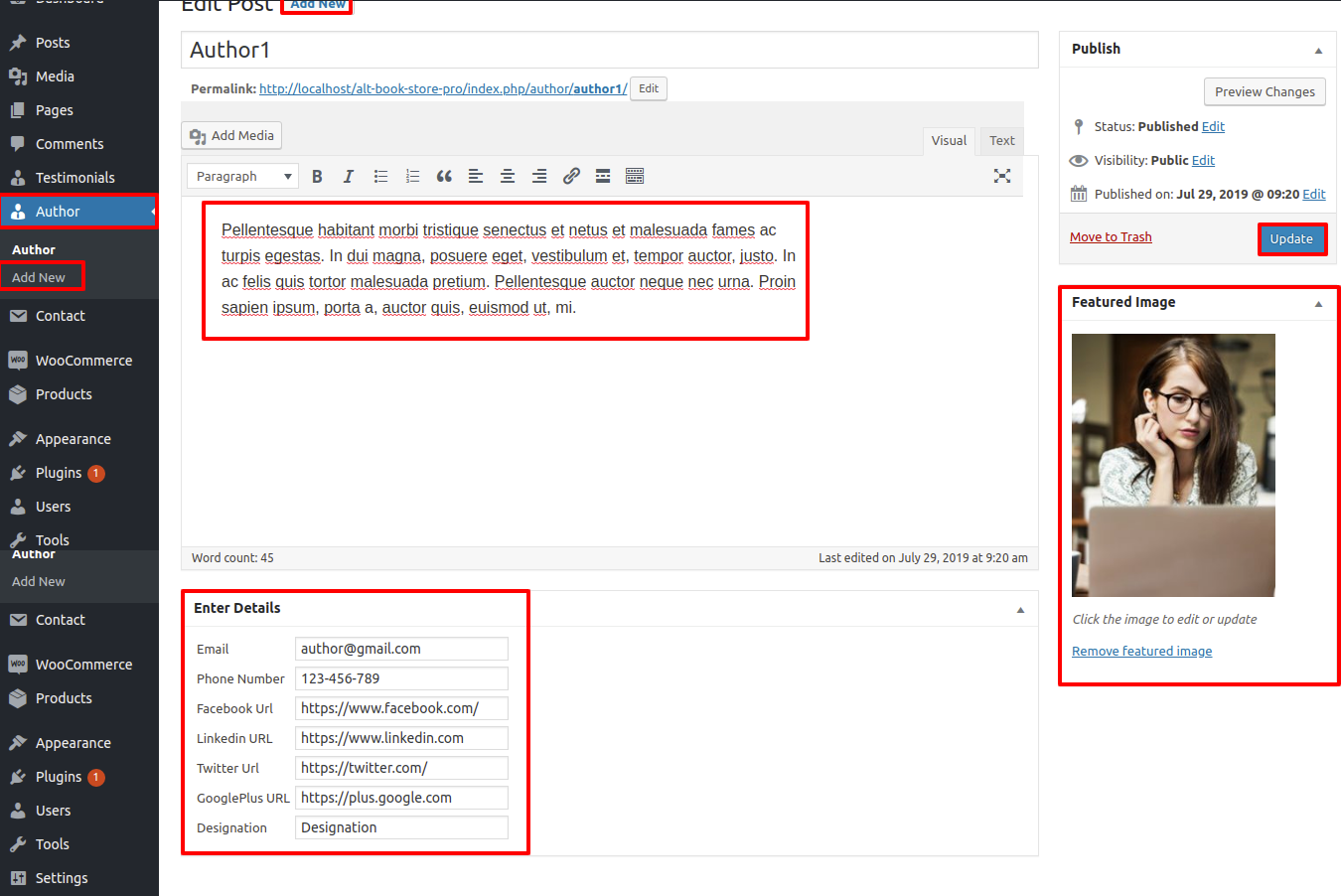Open the insert/edit link tool
The height and width of the screenshot is (896, 1341).
tap(571, 176)
